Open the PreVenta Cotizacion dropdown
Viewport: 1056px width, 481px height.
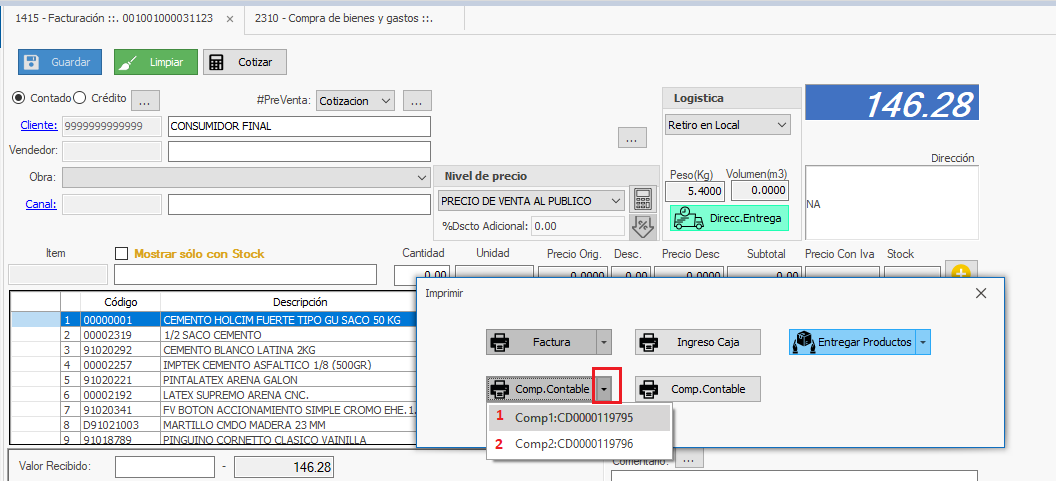[355, 100]
